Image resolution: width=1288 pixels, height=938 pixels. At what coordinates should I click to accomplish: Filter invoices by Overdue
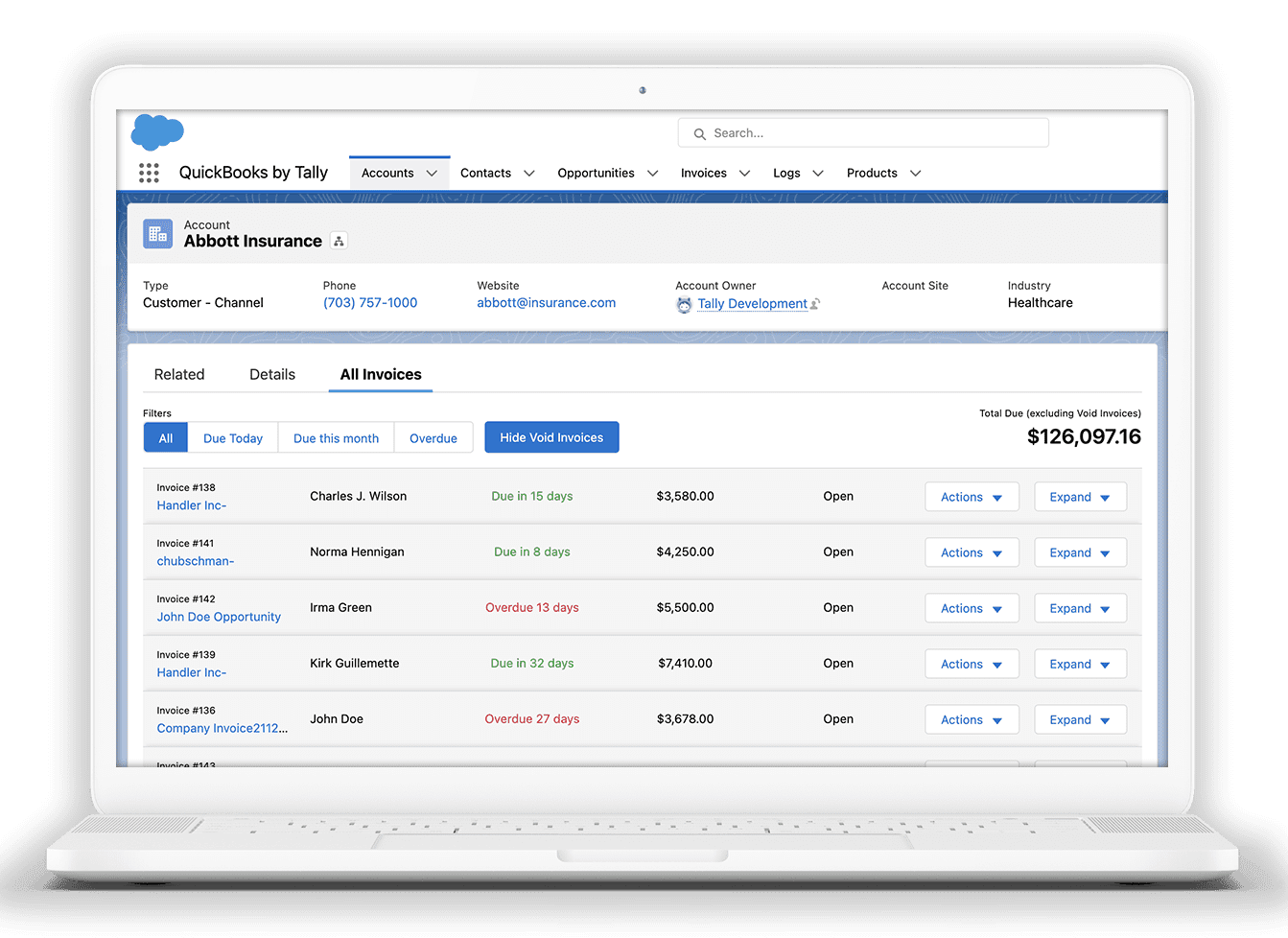tap(433, 438)
